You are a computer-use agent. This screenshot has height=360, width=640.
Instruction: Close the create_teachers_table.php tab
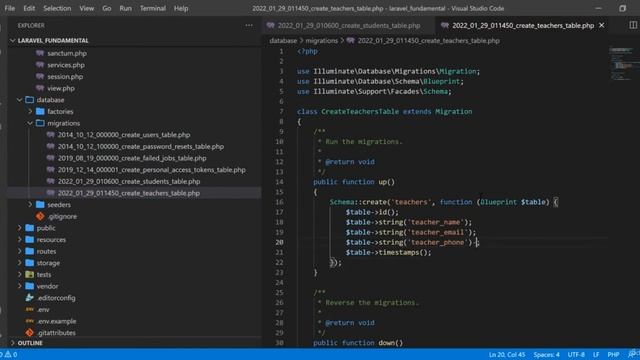tap(602, 25)
